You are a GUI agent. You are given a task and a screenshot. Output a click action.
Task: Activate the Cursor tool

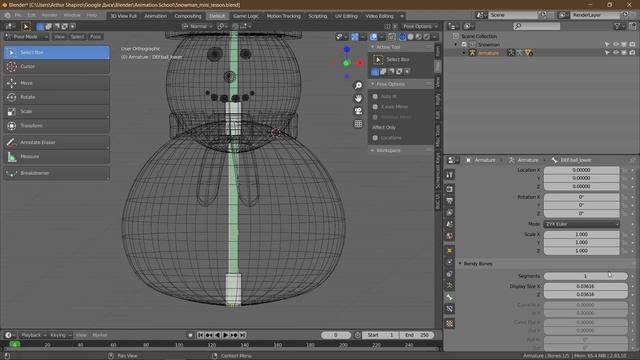(x=56, y=67)
